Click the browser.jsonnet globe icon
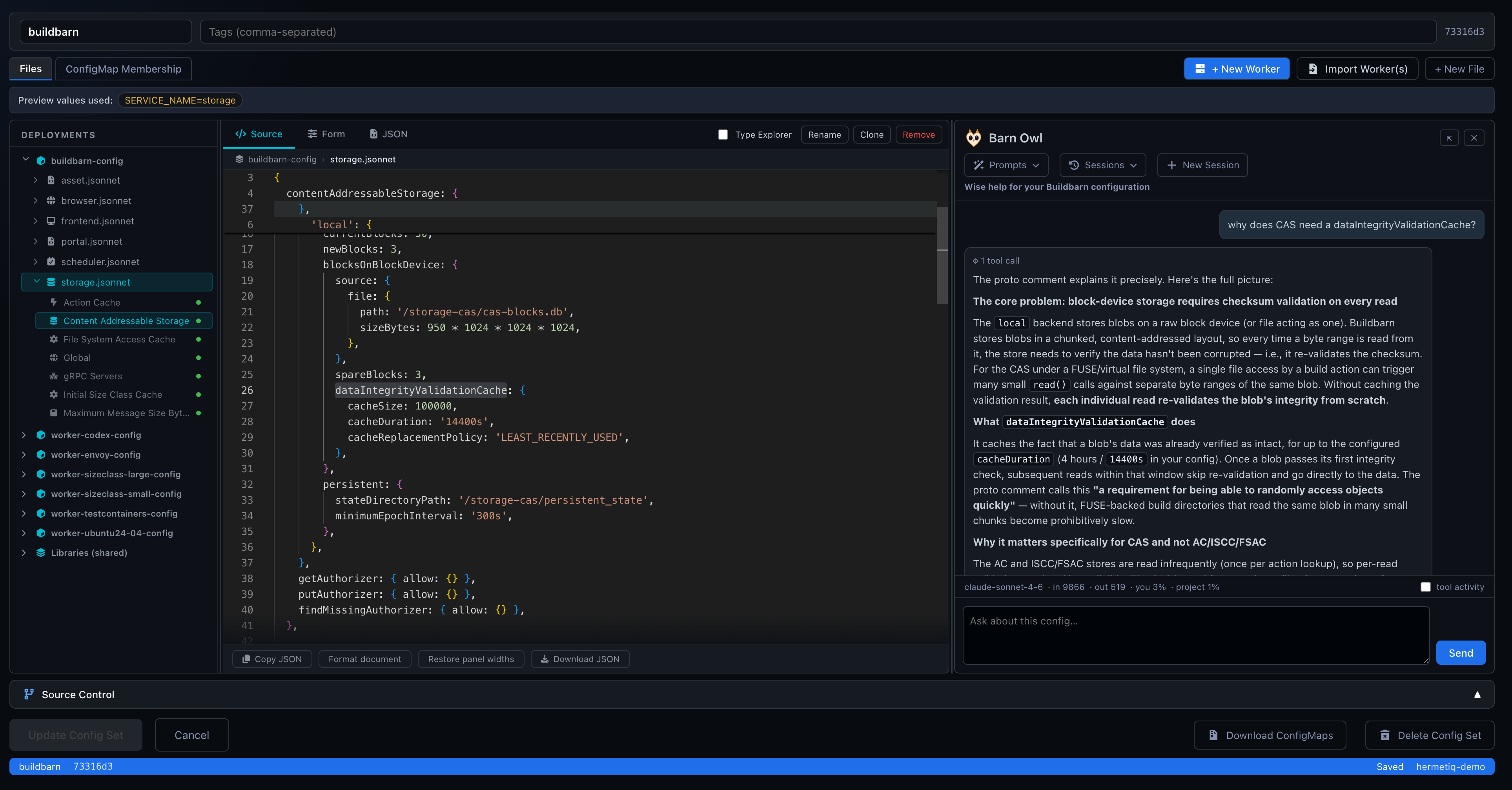1512x790 pixels. point(51,201)
